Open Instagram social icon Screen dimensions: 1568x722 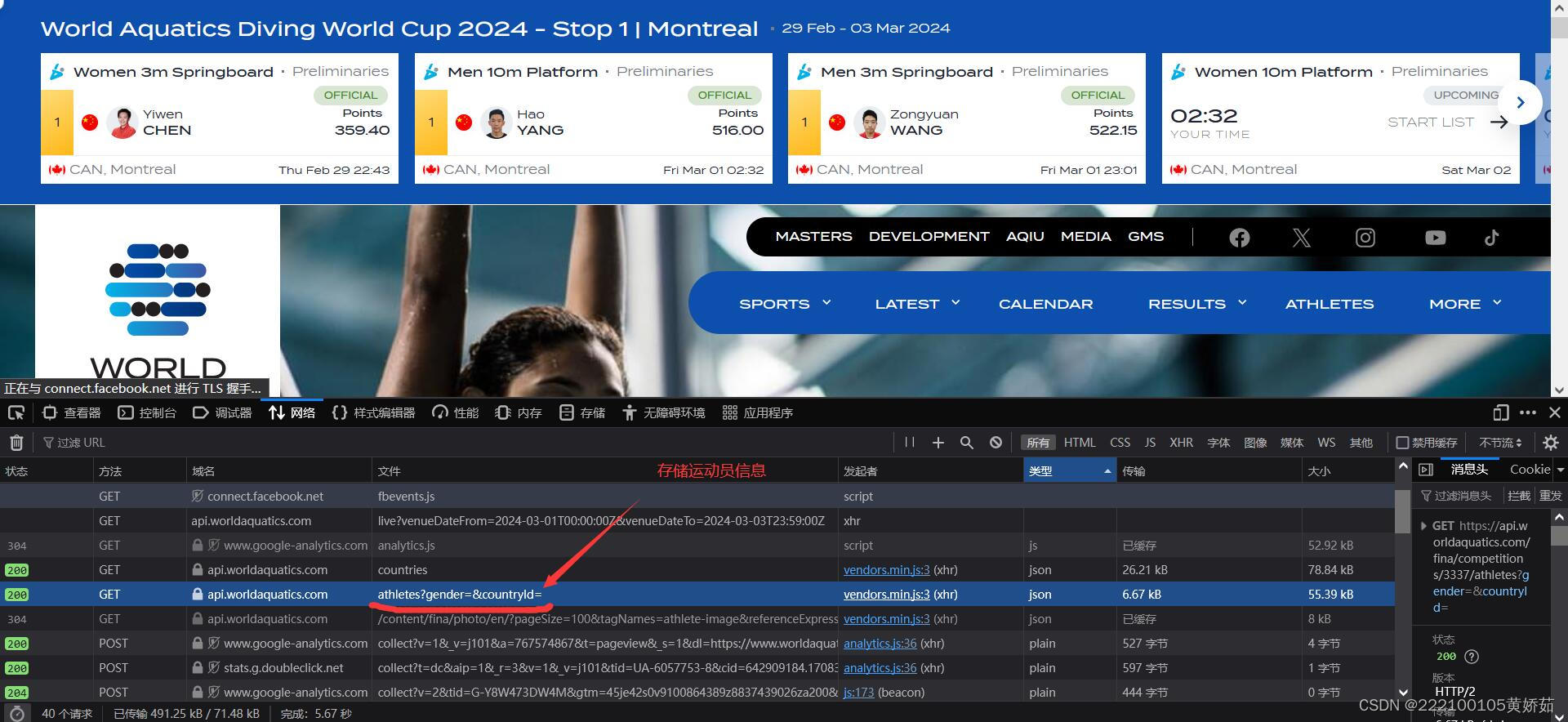(x=1365, y=238)
